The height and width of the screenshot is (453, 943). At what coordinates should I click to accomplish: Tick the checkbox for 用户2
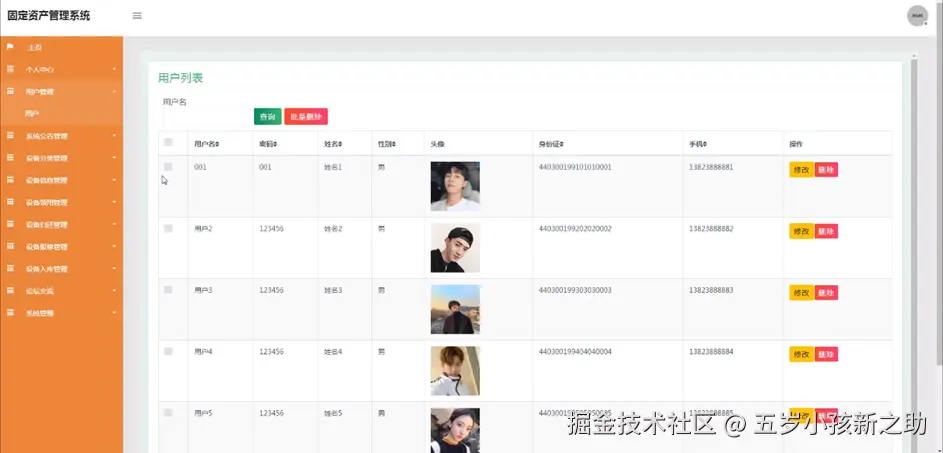click(x=168, y=229)
